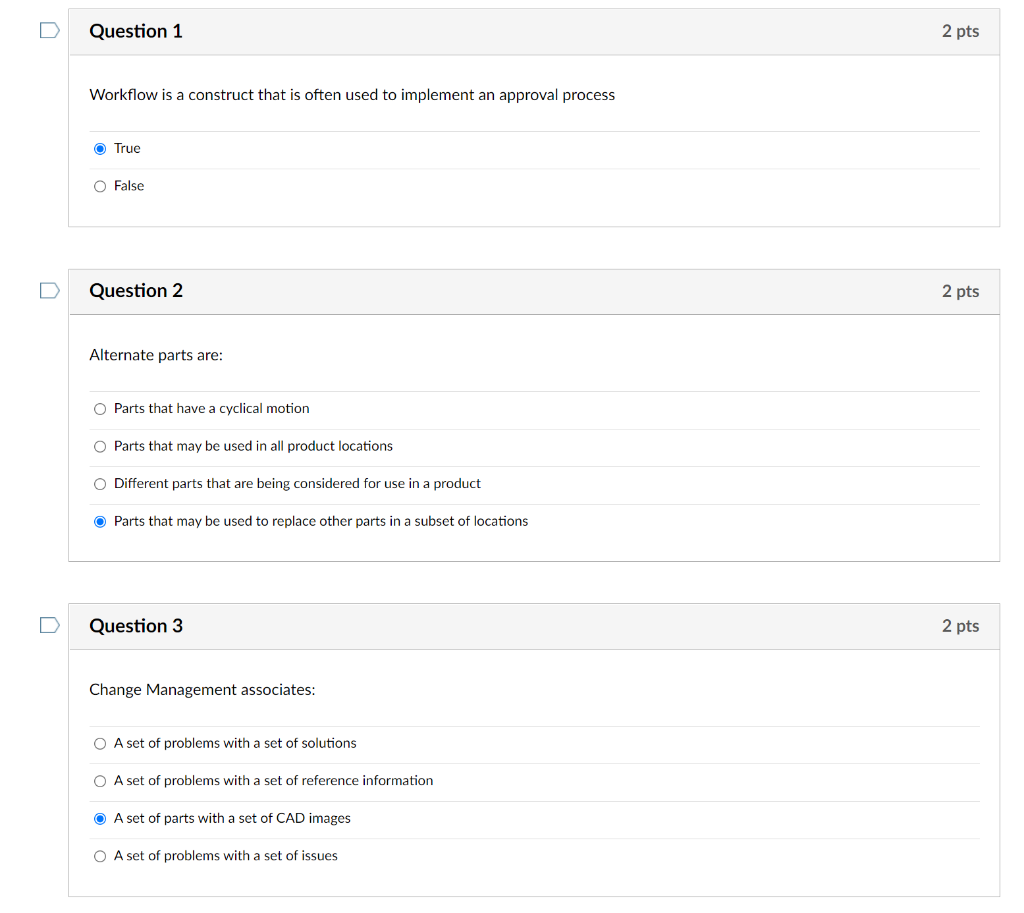This screenshot has width=1024, height=913.
Task: Choose 'A set of problems with a set of solutions'
Action: tap(100, 743)
